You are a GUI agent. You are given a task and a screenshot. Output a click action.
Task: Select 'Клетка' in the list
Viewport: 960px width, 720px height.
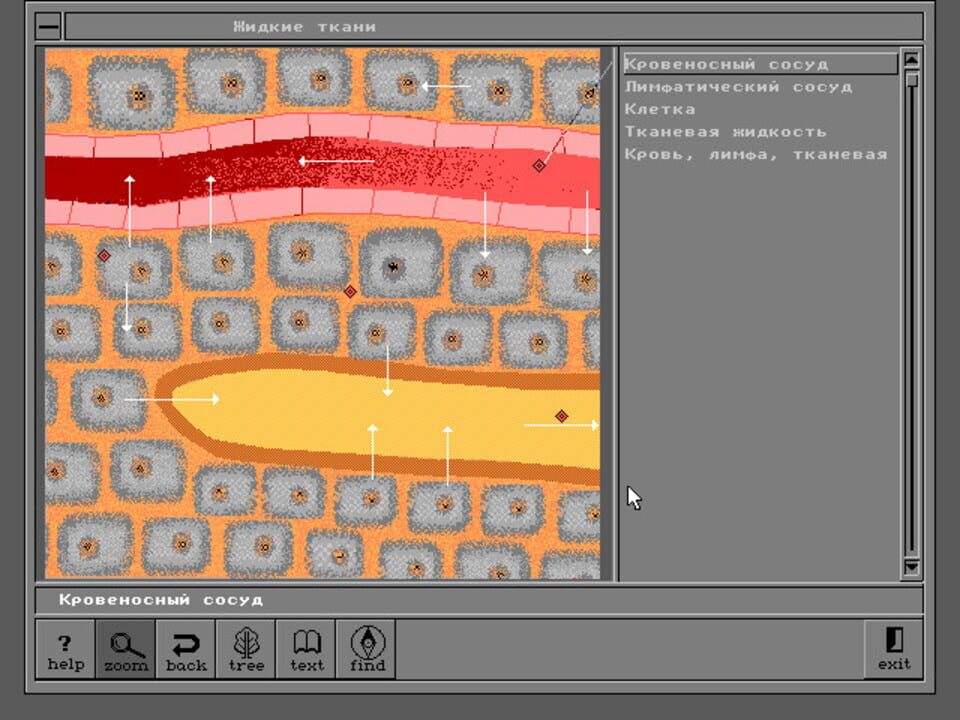[661, 109]
